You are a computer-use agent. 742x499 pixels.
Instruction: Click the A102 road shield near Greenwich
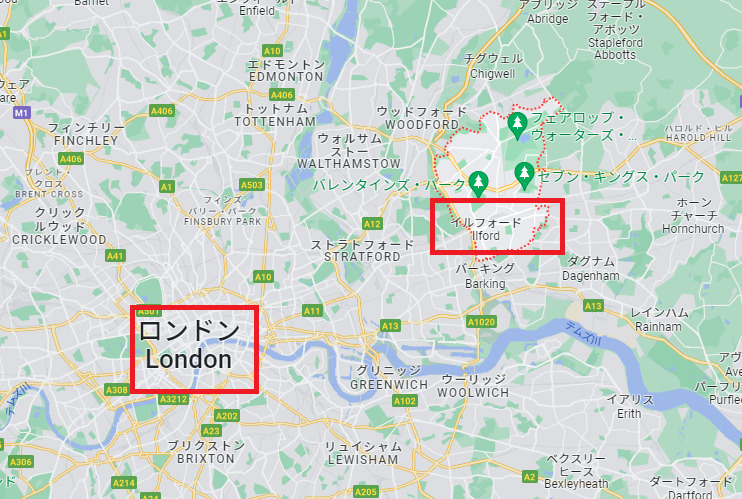click(405, 401)
